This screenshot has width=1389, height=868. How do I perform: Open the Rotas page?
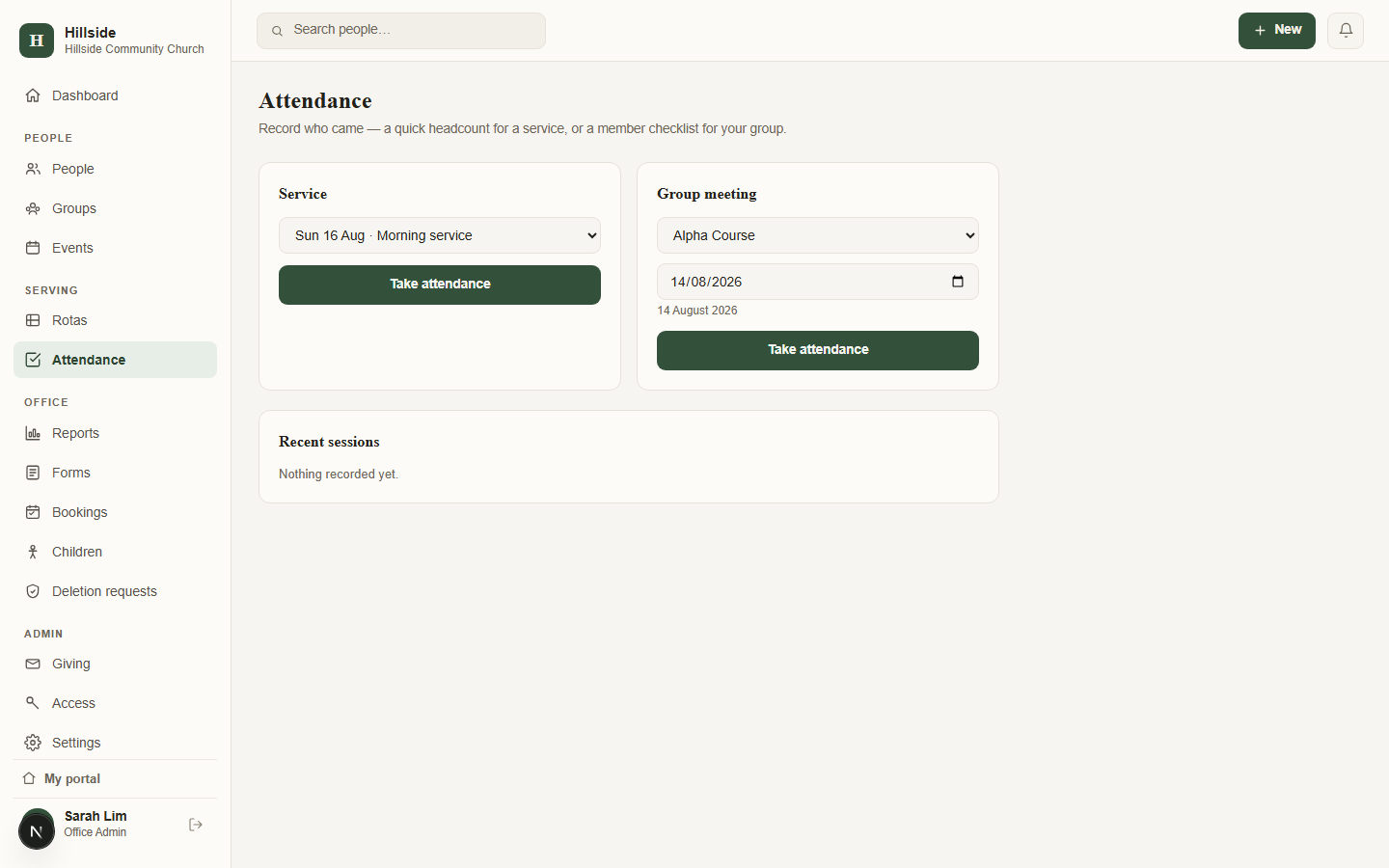(115, 320)
